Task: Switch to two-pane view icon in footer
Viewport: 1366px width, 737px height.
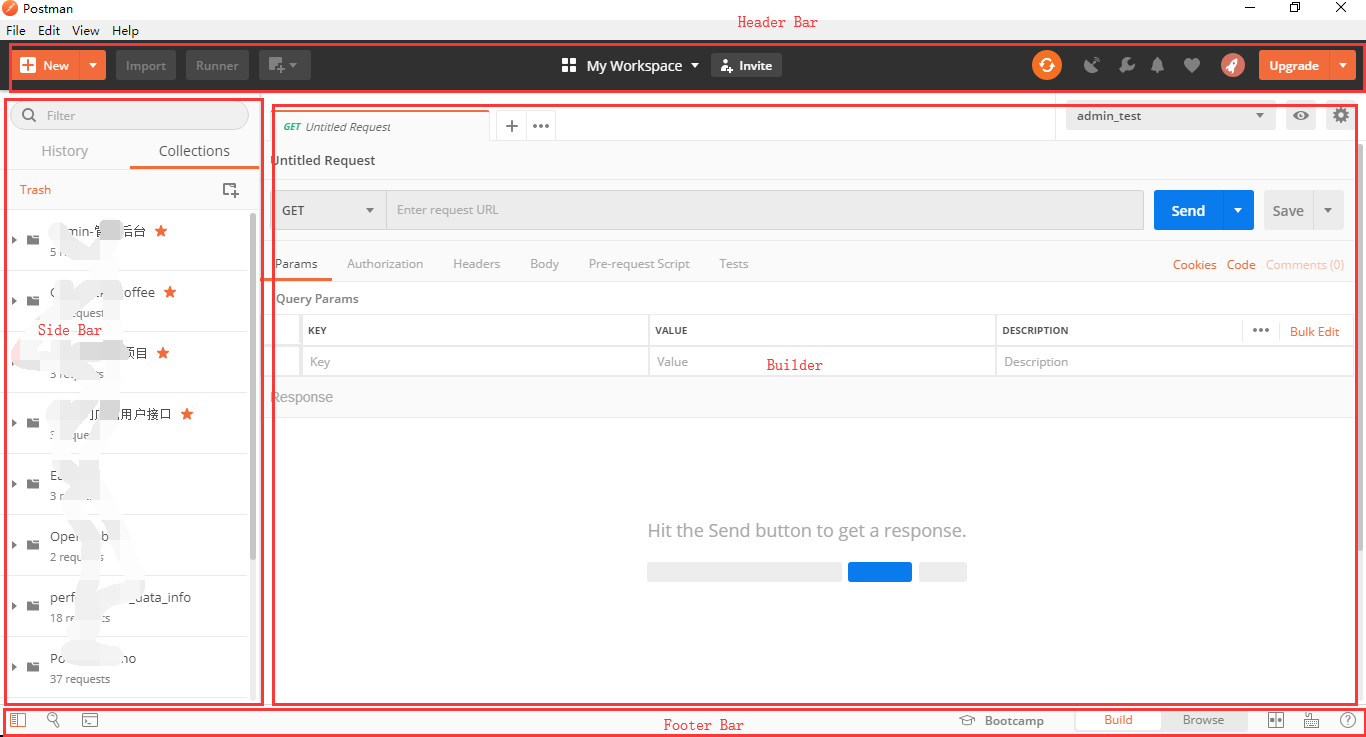Action: click(x=1276, y=720)
